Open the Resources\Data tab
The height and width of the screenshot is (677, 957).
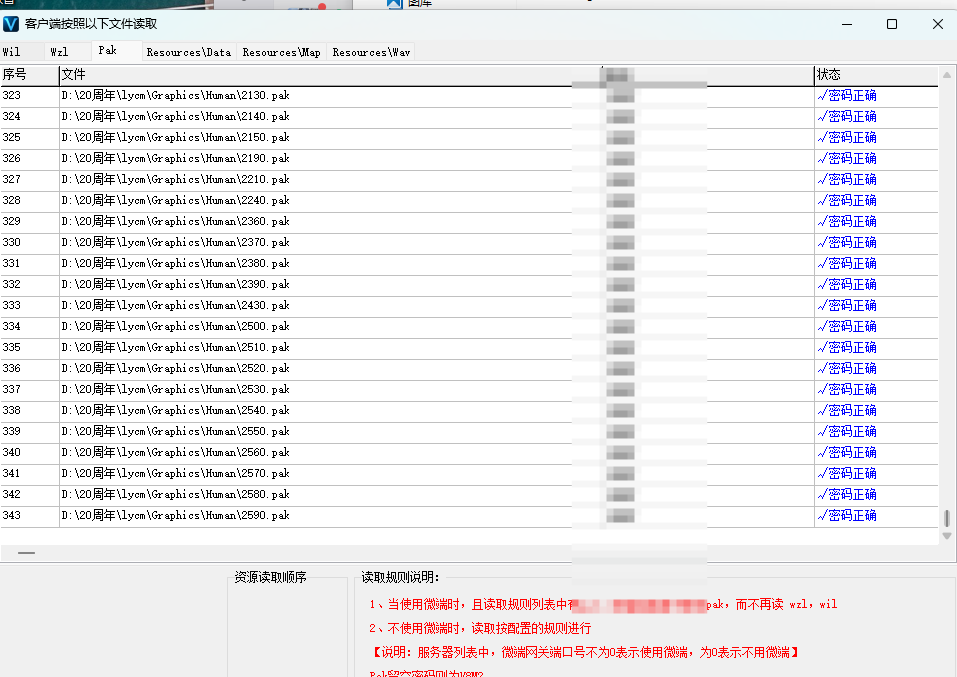click(189, 52)
